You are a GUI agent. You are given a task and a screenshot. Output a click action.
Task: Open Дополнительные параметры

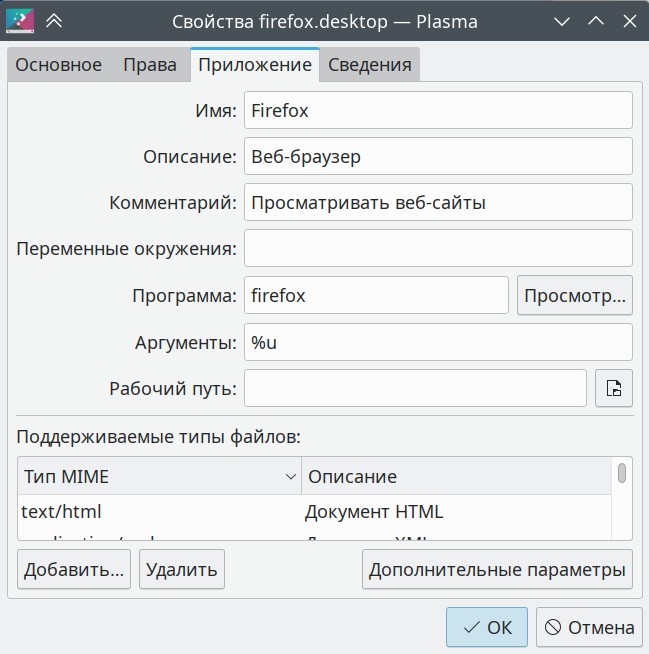pyautogui.click(x=497, y=569)
